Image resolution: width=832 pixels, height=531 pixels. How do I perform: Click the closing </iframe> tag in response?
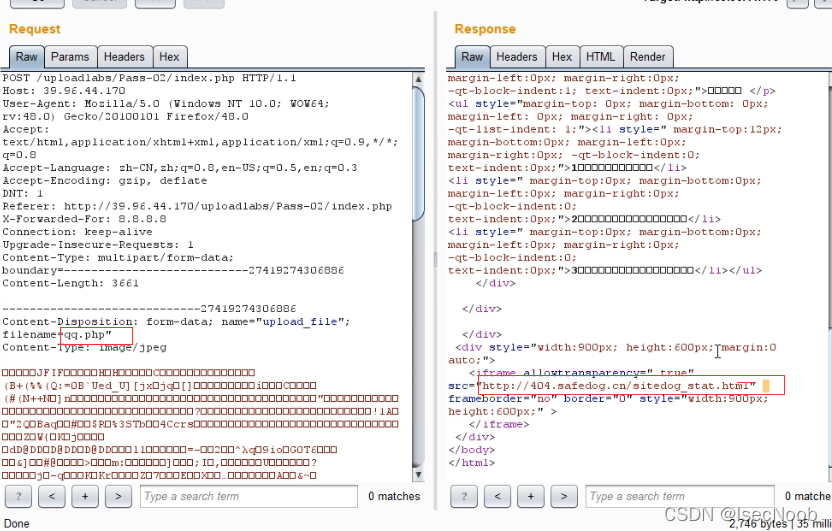click(499, 424)
